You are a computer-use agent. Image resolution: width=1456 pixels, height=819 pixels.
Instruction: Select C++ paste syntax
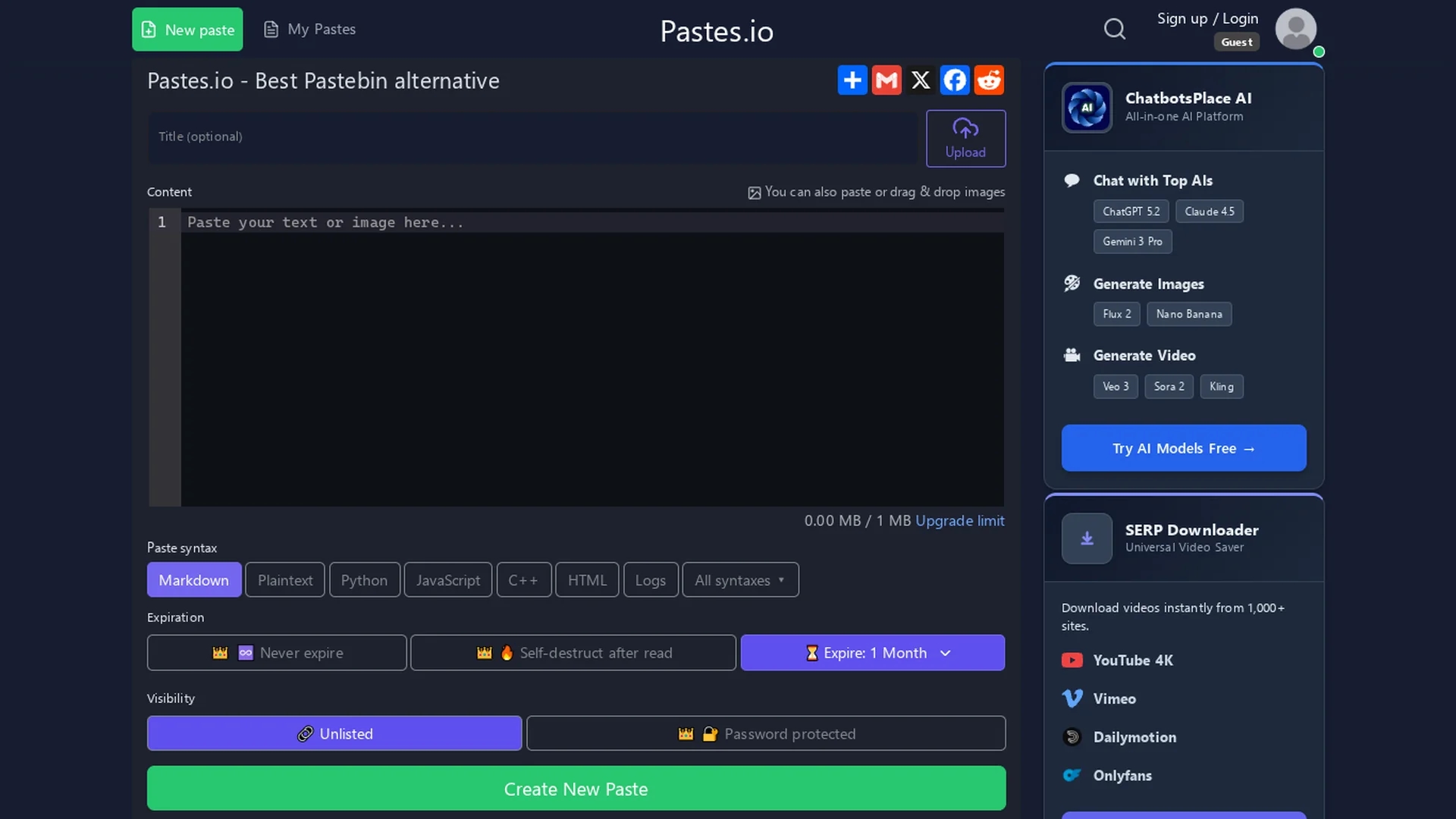[x=523, y=579]
